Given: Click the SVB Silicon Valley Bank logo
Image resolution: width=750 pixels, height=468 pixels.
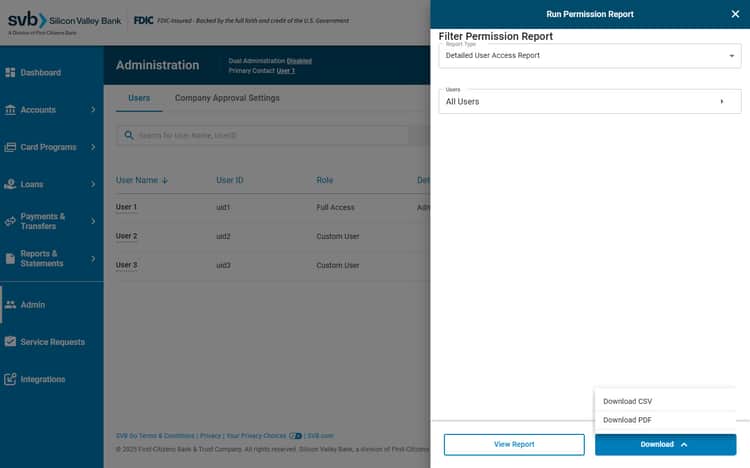Looking at the screenshot, I should click(64, 22).
